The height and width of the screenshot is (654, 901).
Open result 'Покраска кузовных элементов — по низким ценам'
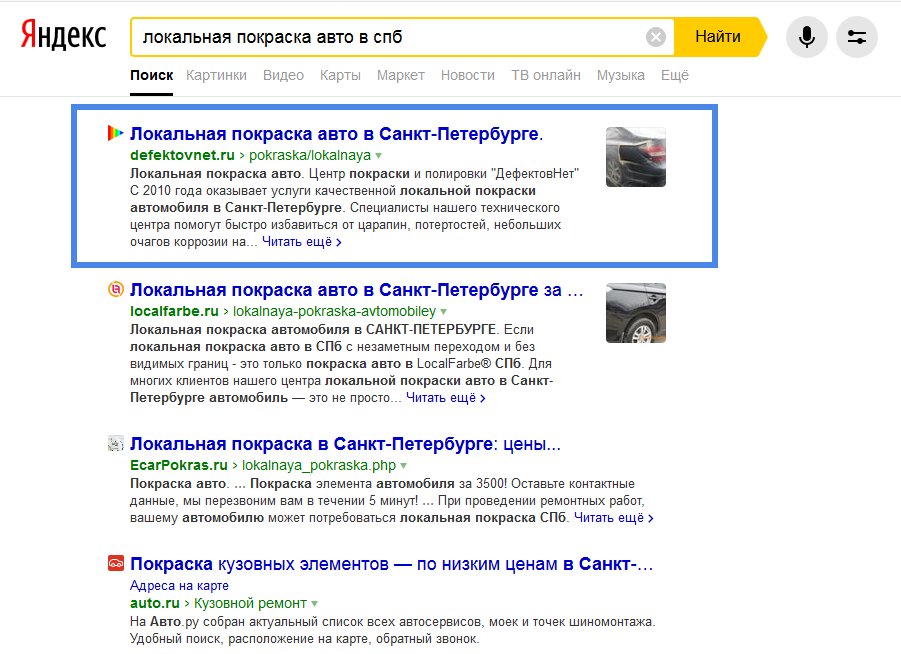point(391,564)
